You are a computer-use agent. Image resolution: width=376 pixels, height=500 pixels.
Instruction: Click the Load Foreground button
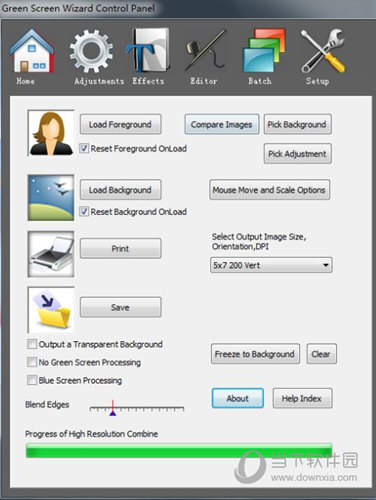click(x=121, y=124)
